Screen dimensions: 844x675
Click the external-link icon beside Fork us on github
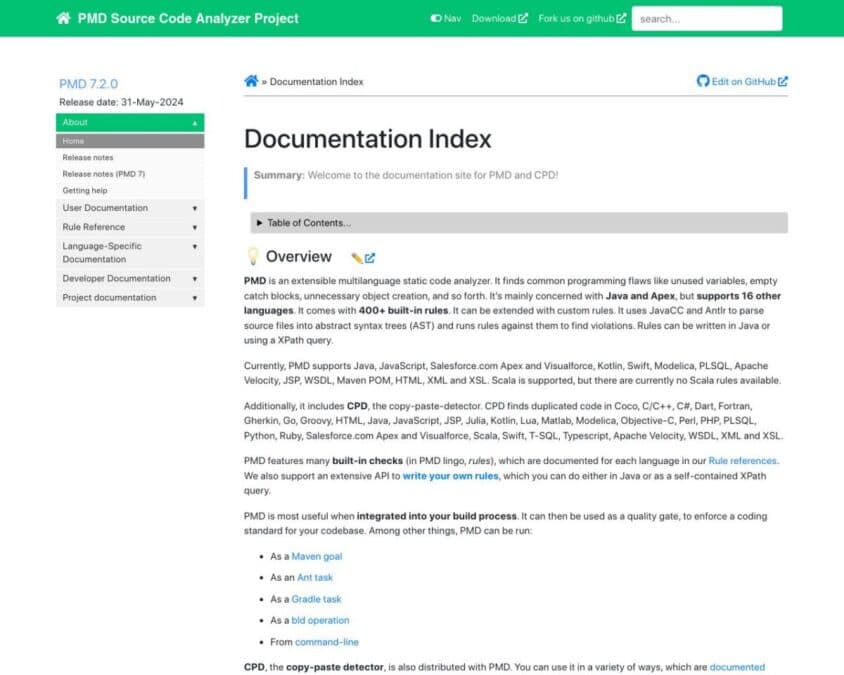[x=621, y=18]
